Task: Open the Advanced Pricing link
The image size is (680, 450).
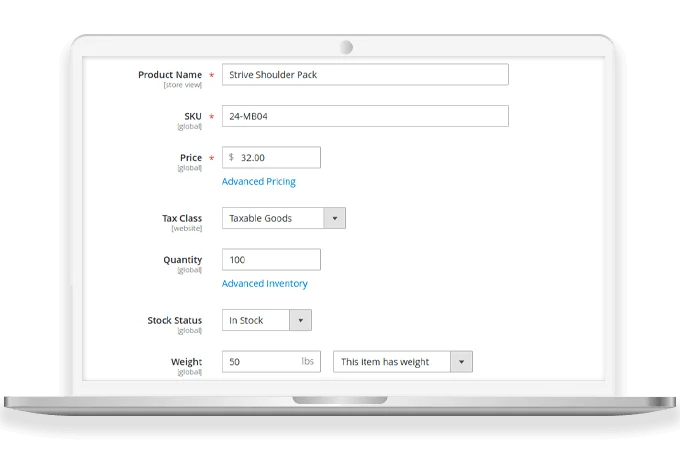Action: [258, 181]
